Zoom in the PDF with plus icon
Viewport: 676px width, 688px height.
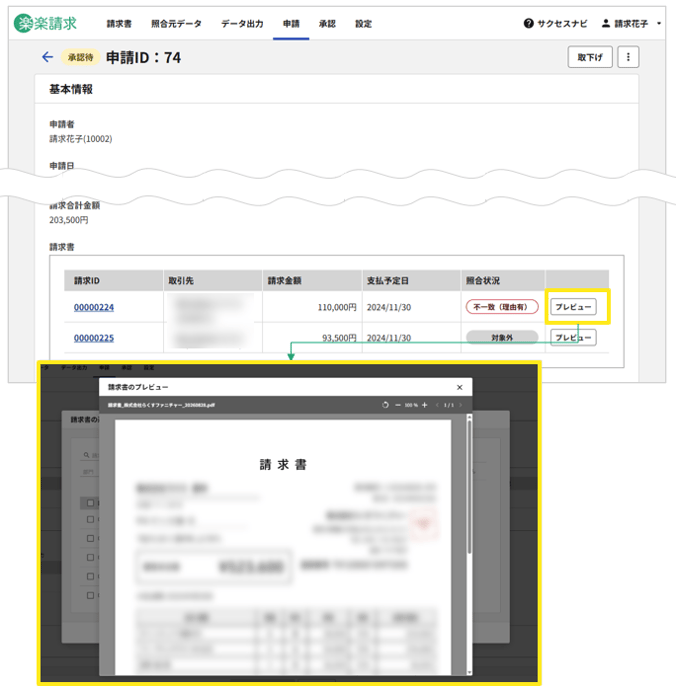coord(424,405)
